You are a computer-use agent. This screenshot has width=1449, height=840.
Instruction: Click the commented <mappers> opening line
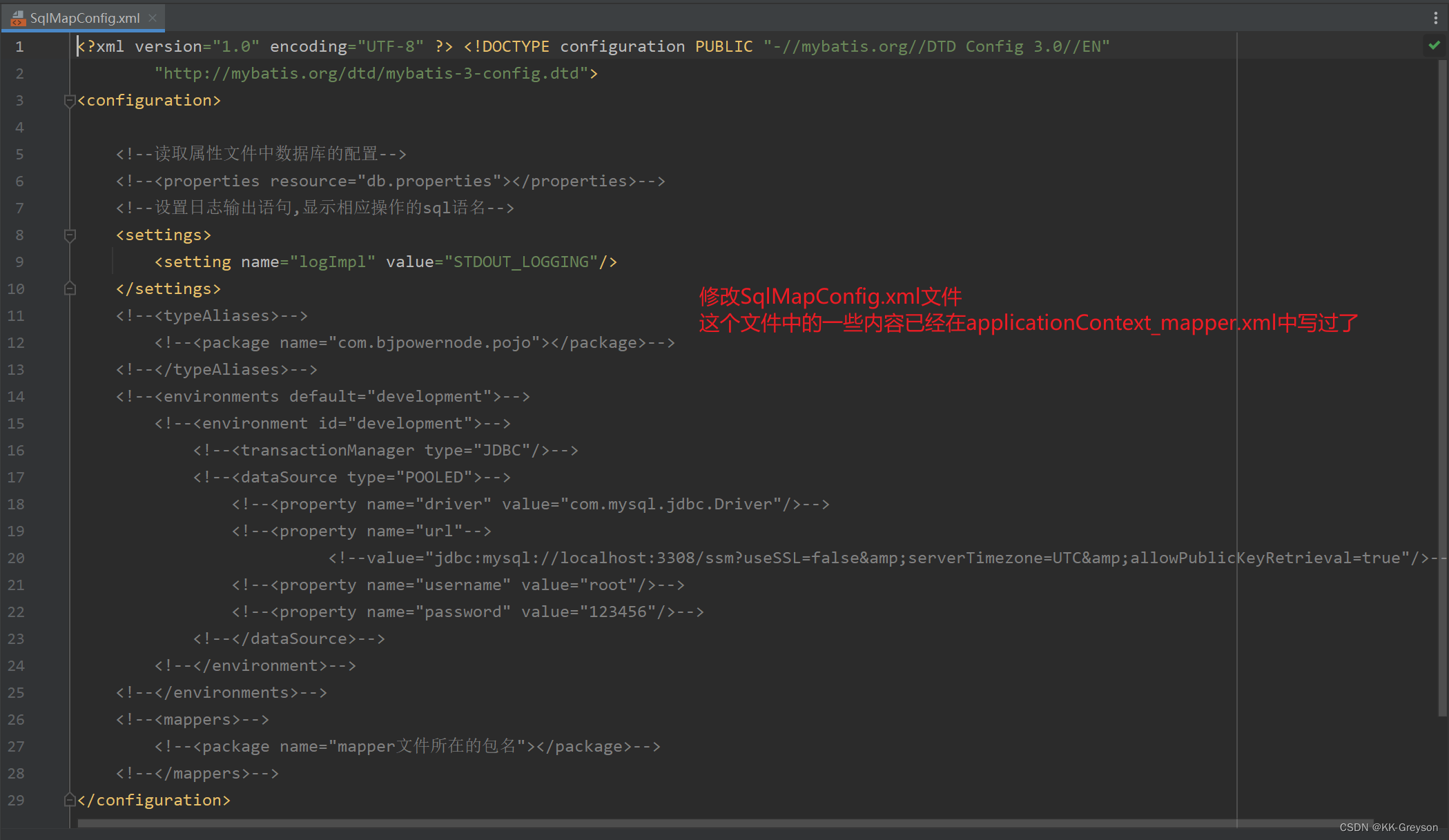[x=193, y=720]
